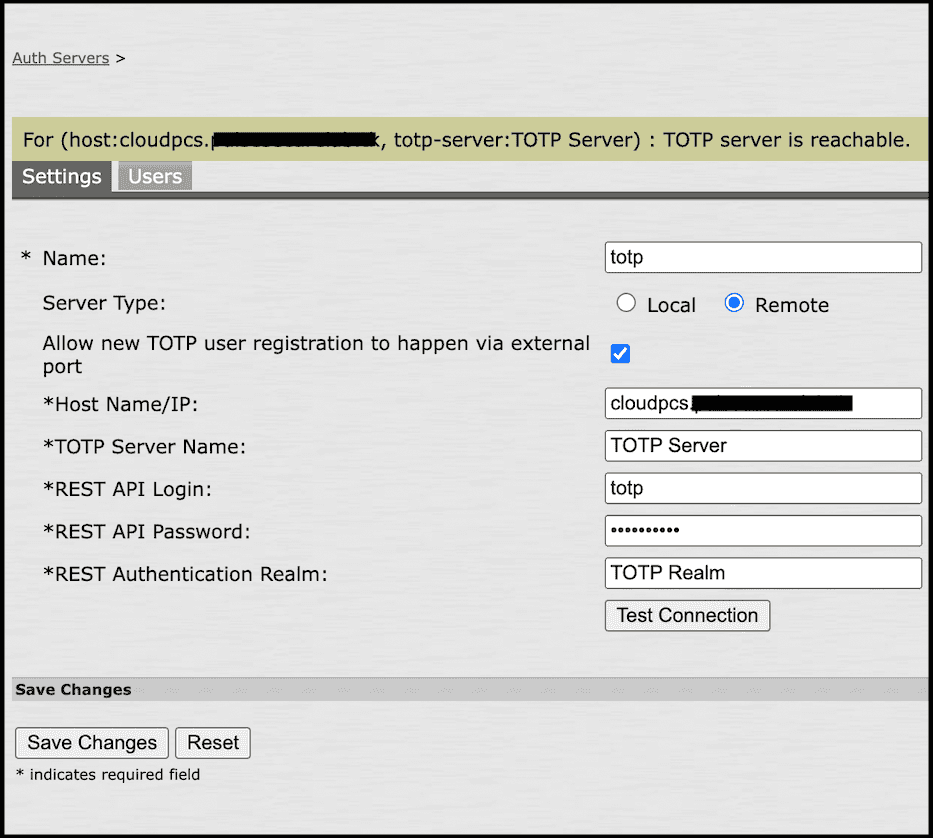Disable TOTP registration via external port

(620, 353)
